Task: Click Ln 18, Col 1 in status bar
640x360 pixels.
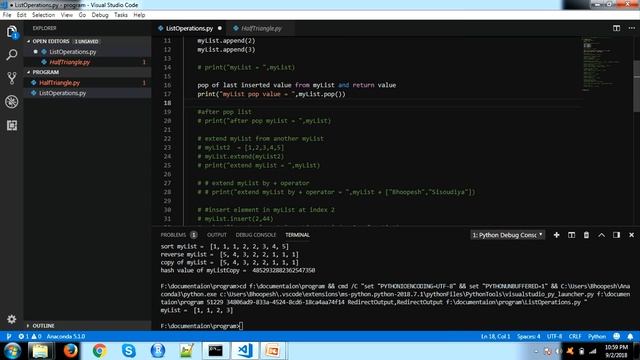Action: [x=496, y=337]
